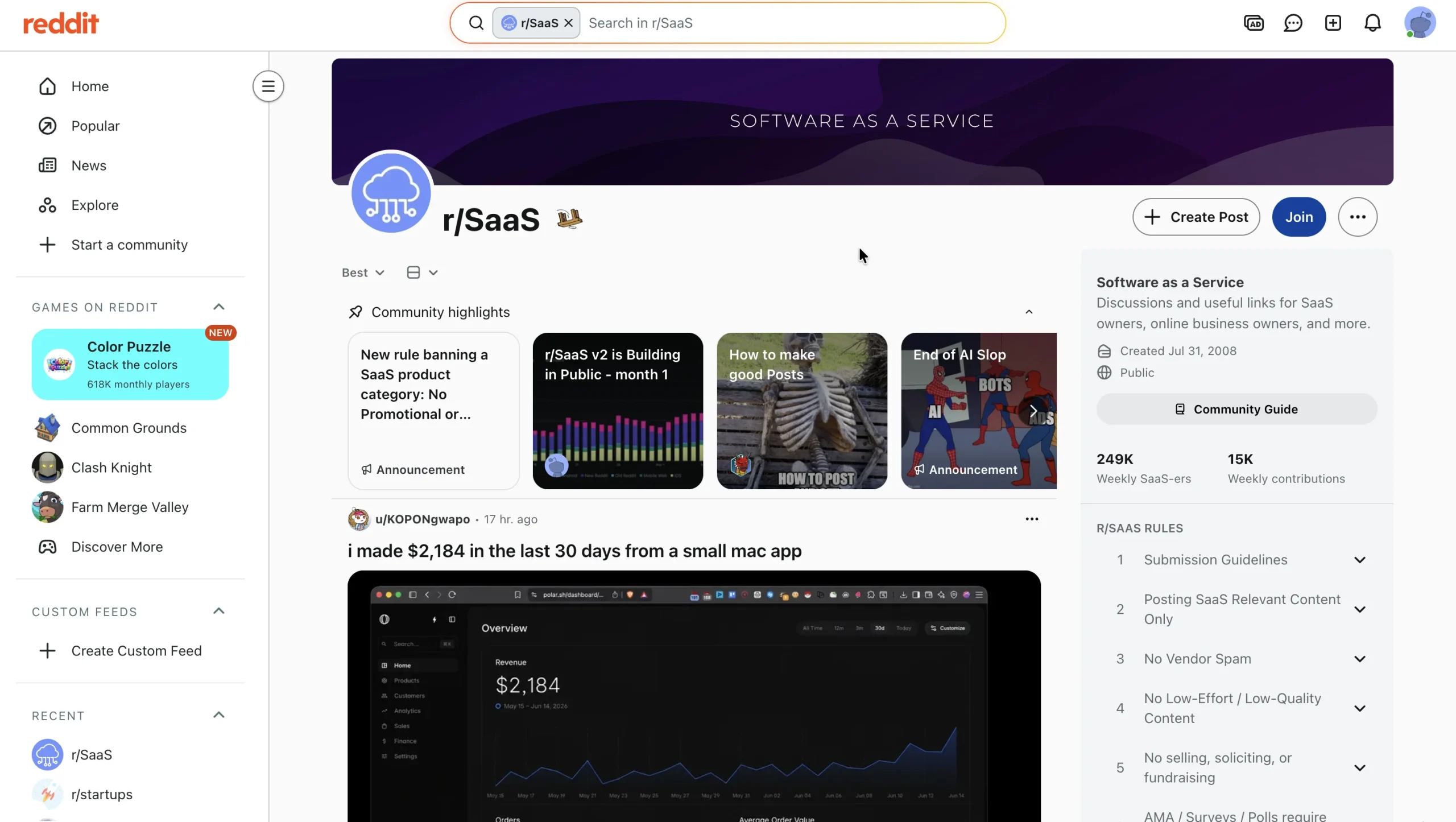Collapse the left navigation sidebar
This screenshot has height=822, width=1456.
268,86
